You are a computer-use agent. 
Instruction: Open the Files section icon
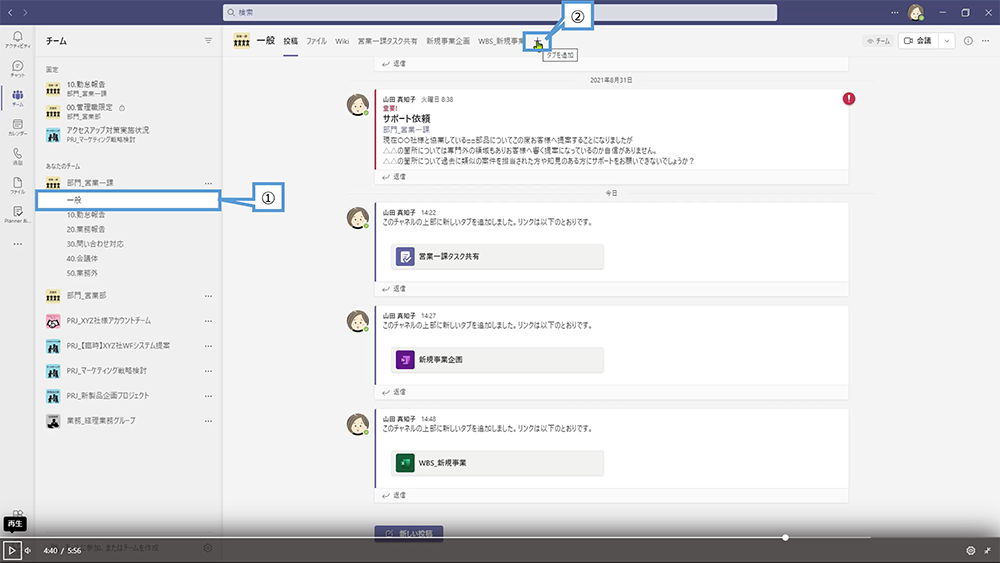pyautogui.click(x=17, y=185)
